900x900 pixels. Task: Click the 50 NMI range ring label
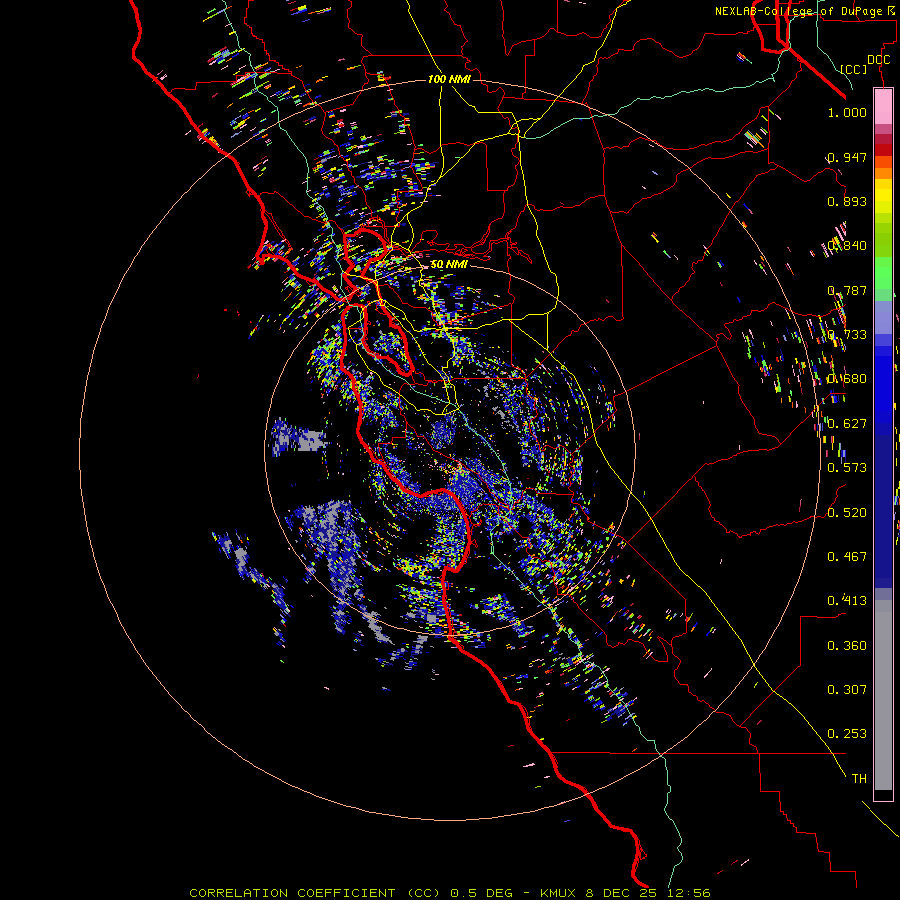click(449, 265)
